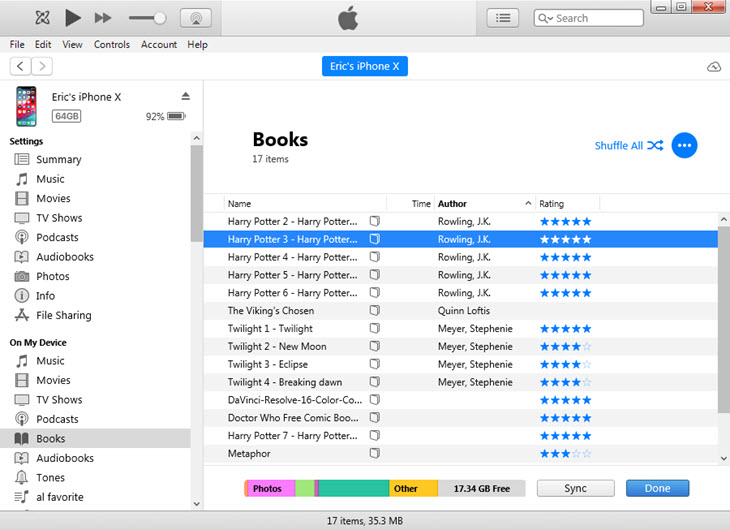This screenshot has width=730, height=530.
Task: Open the AirPlay output button
Action: (x=196, y=18)
